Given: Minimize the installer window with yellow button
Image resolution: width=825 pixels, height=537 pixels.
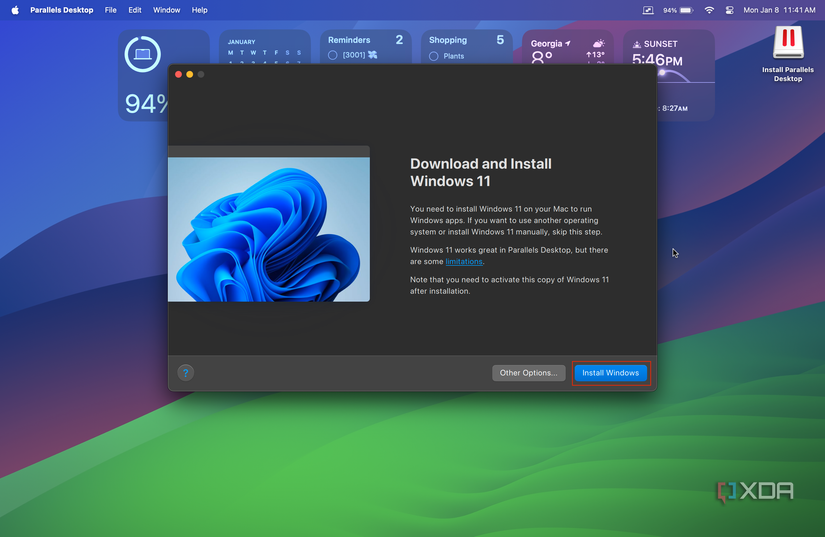Looking at the screenshot, I should [x=189, y=75].
